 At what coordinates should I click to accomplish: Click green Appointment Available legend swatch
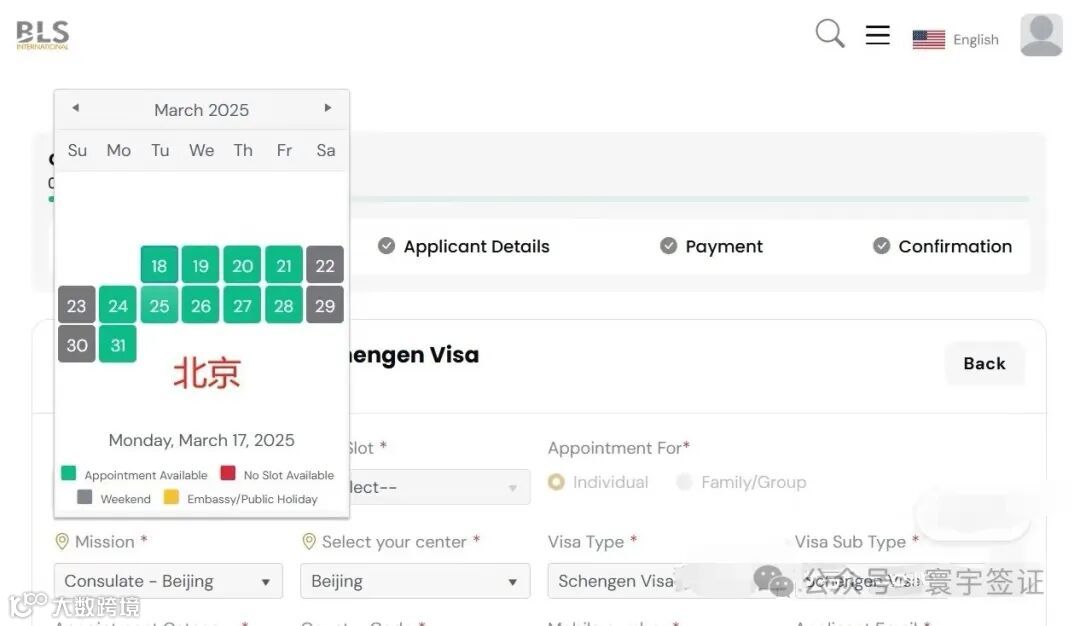(x=68, y=473)
